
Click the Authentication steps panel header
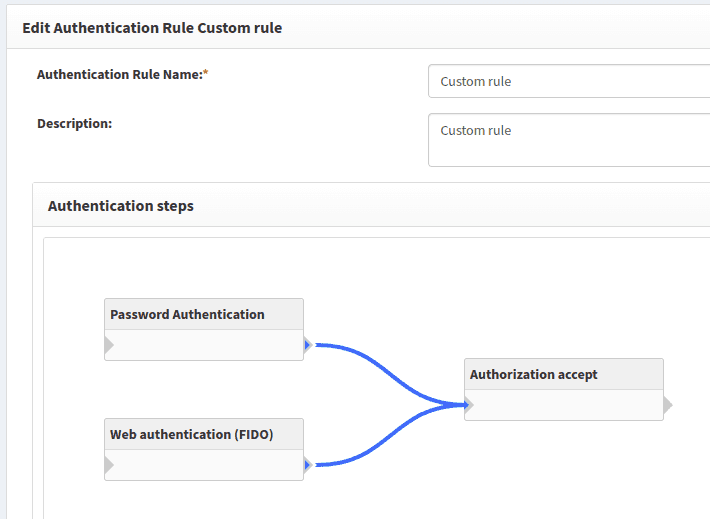pos(121,206)
